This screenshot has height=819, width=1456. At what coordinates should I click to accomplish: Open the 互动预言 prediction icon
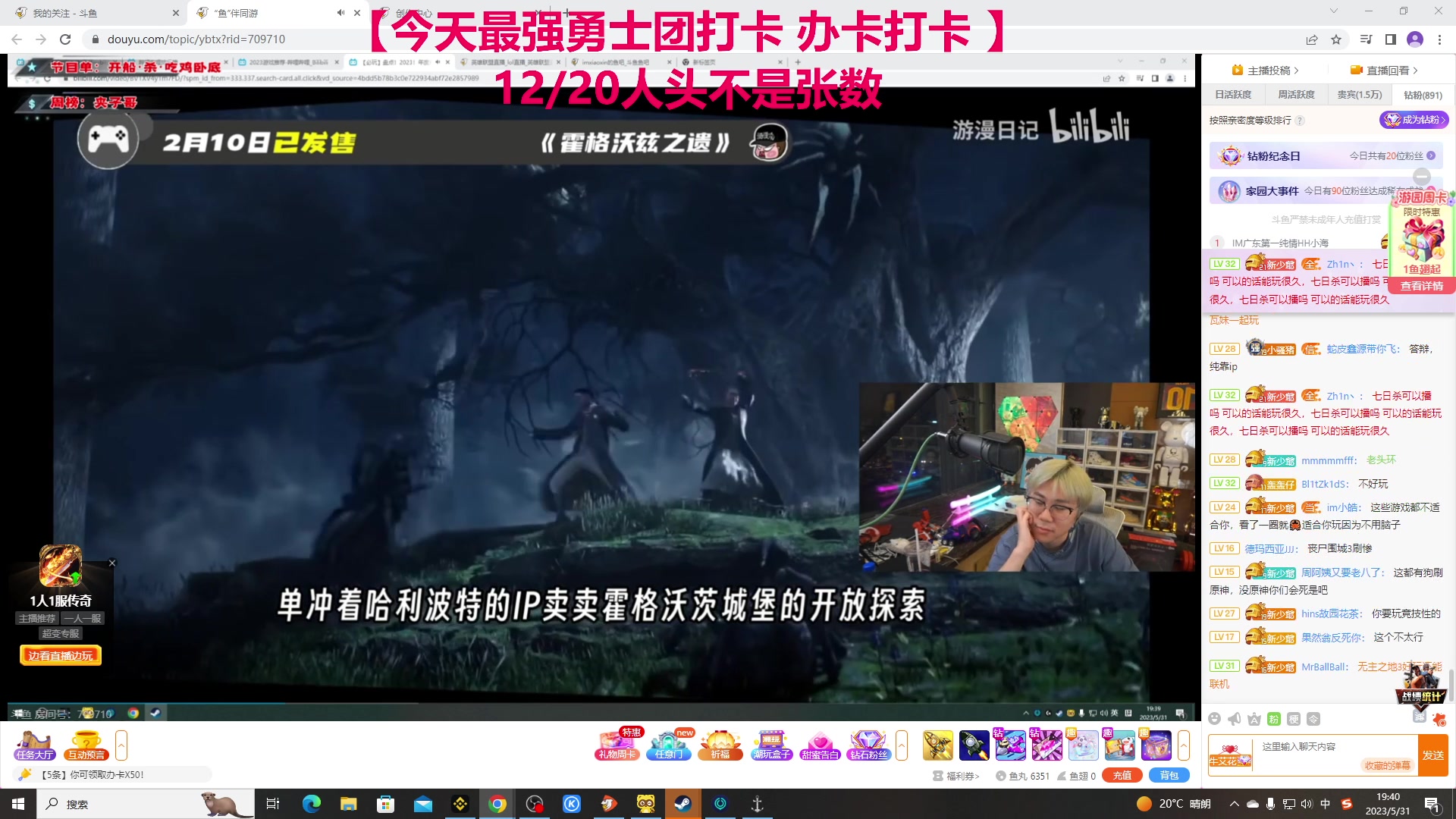[x=86, y=745]
